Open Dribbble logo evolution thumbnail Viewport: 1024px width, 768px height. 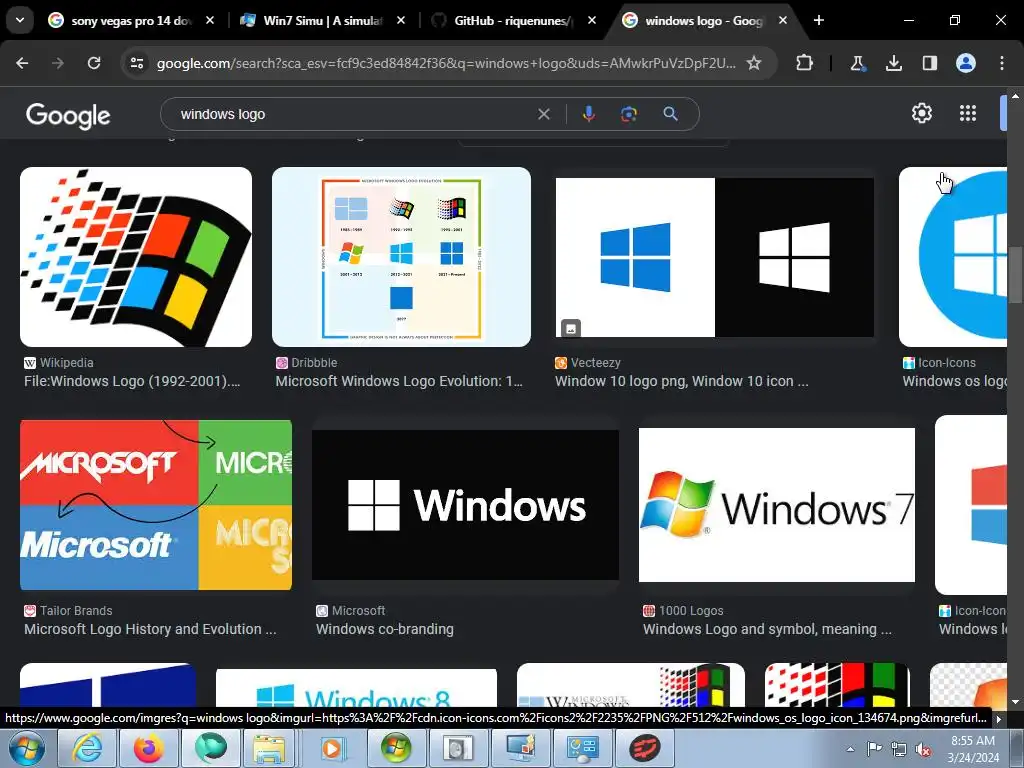[401, 257]
